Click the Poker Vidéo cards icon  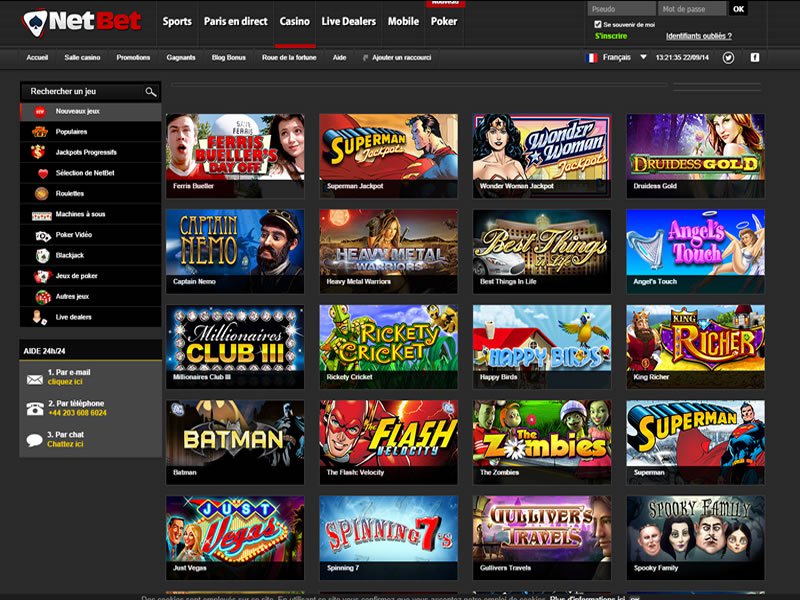coord(43,235)
